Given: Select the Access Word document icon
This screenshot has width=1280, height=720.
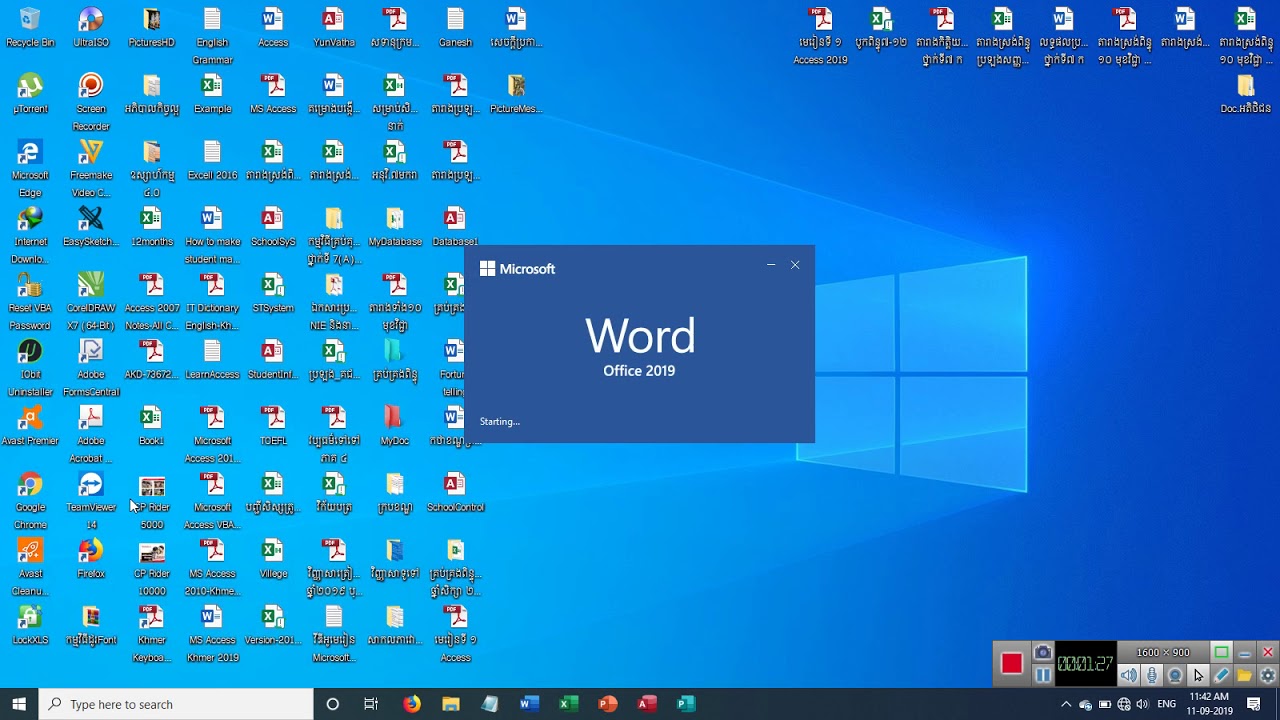Looking at the screenshot, I should [x=273, y=28].
